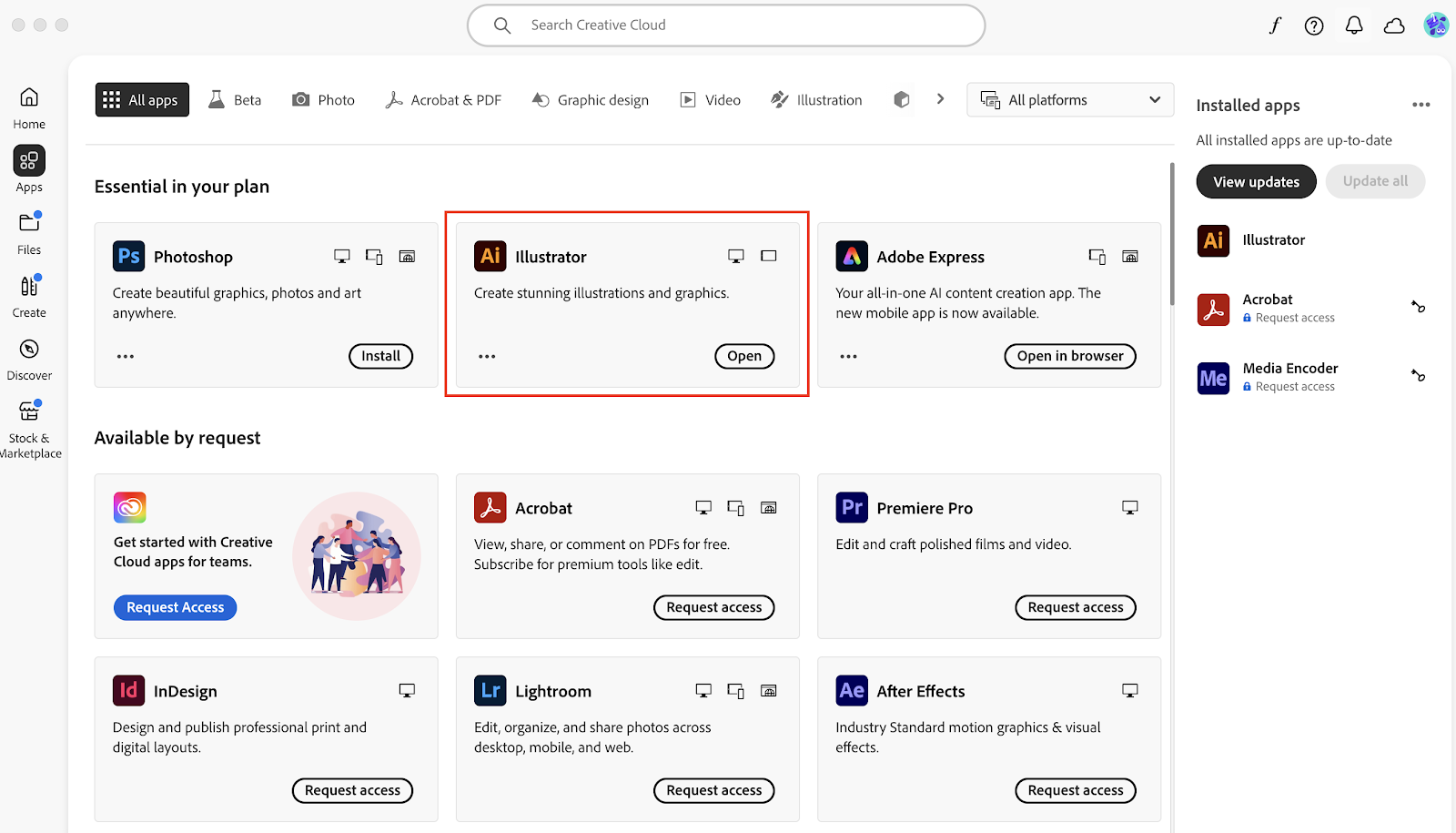This screenshot has width=1456, height=833.
Task: Open the notifications bell icon
Action: [1354, 25]
